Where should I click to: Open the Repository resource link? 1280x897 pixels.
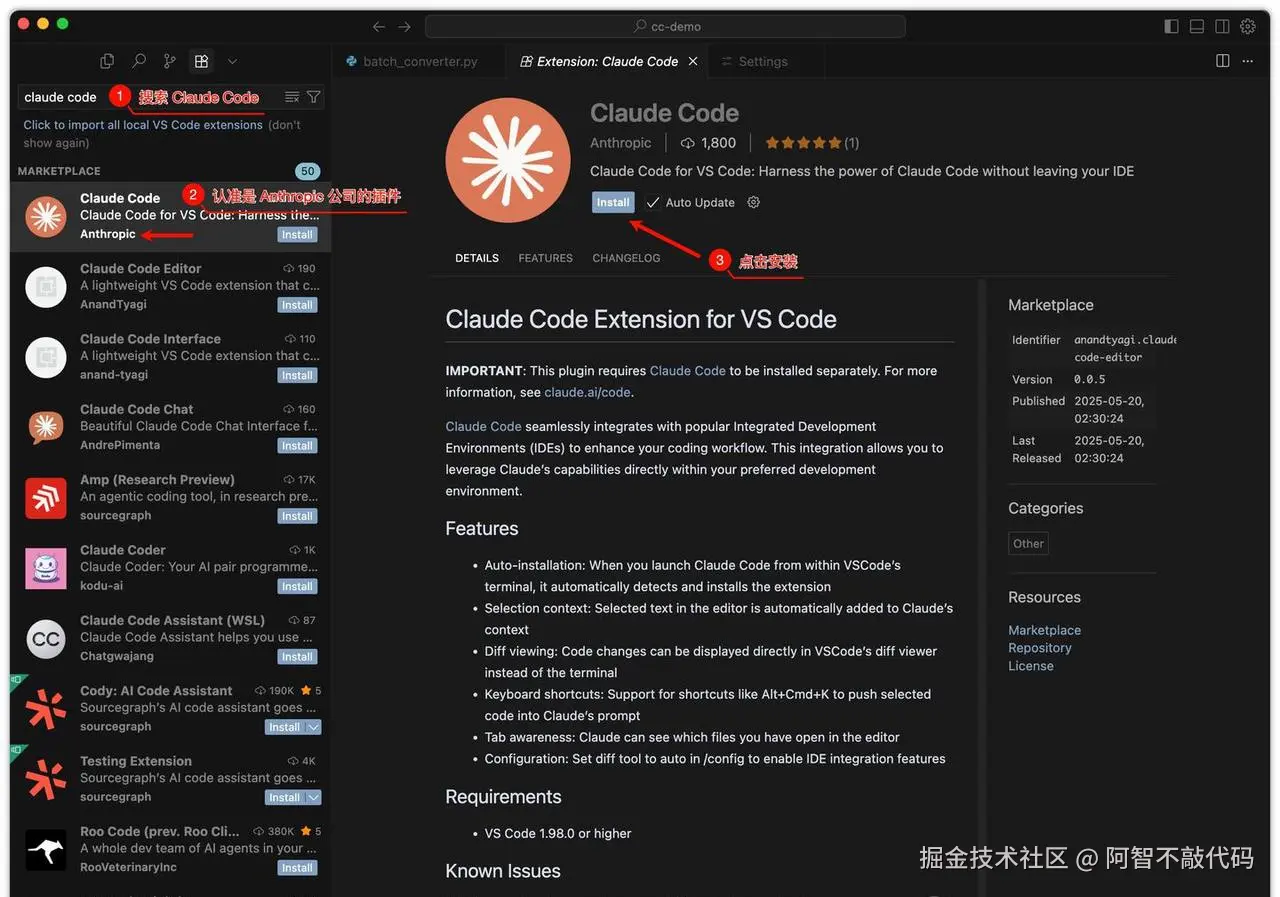[1040, 648]
